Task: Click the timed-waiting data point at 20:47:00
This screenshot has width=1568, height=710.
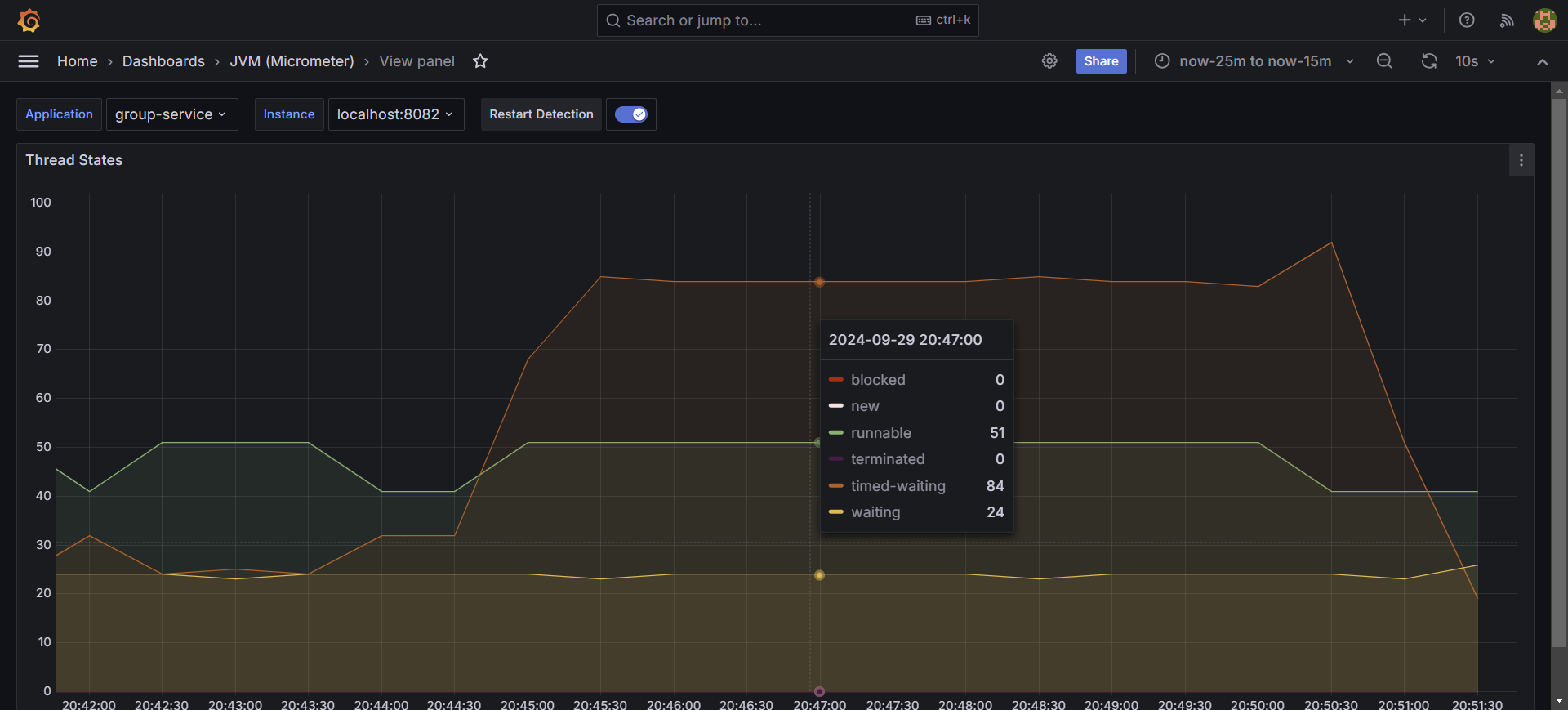Action: click(819, 282)
